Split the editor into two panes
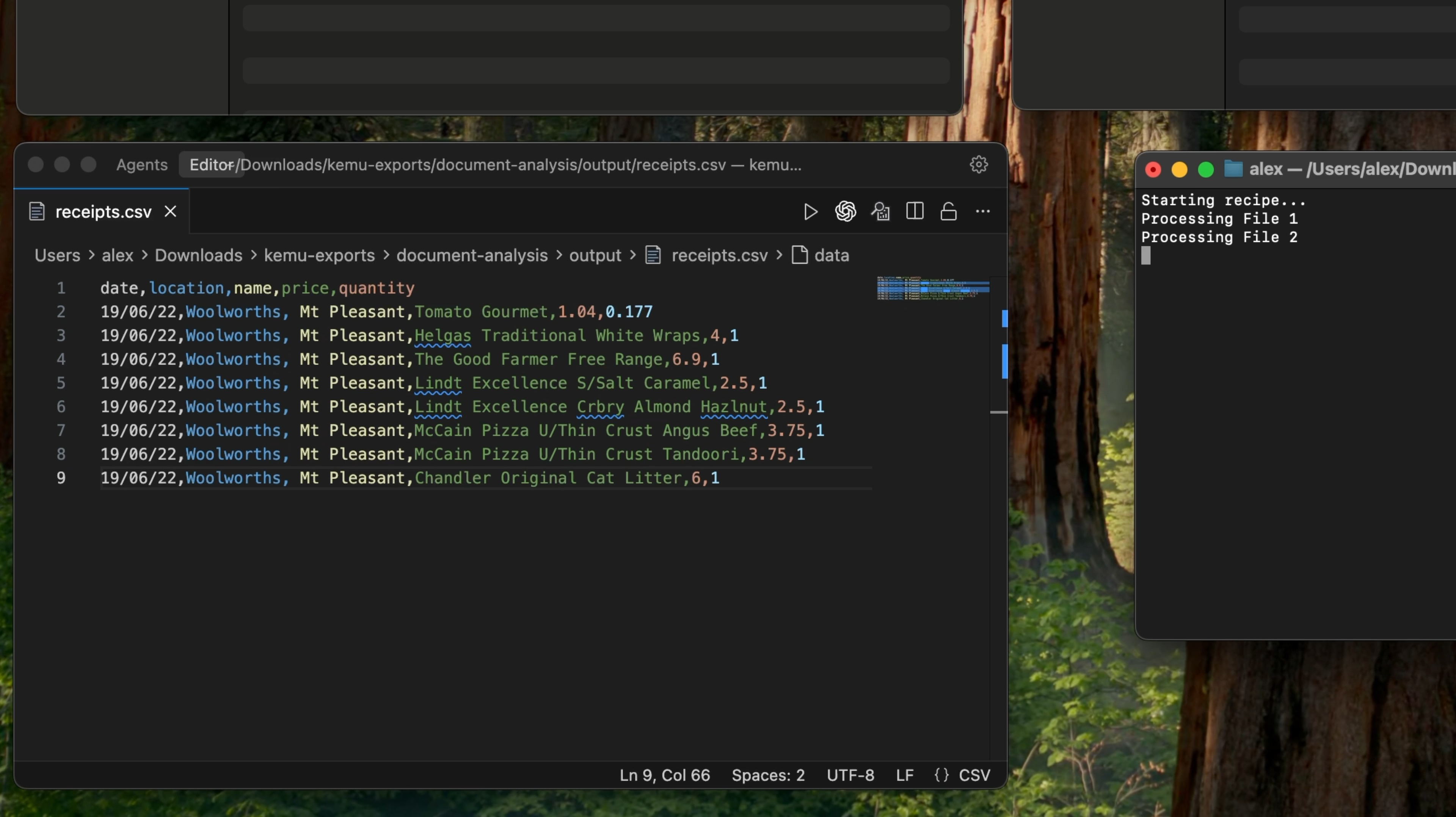This screenshot has height=817, width=1456. coord(915,212)
